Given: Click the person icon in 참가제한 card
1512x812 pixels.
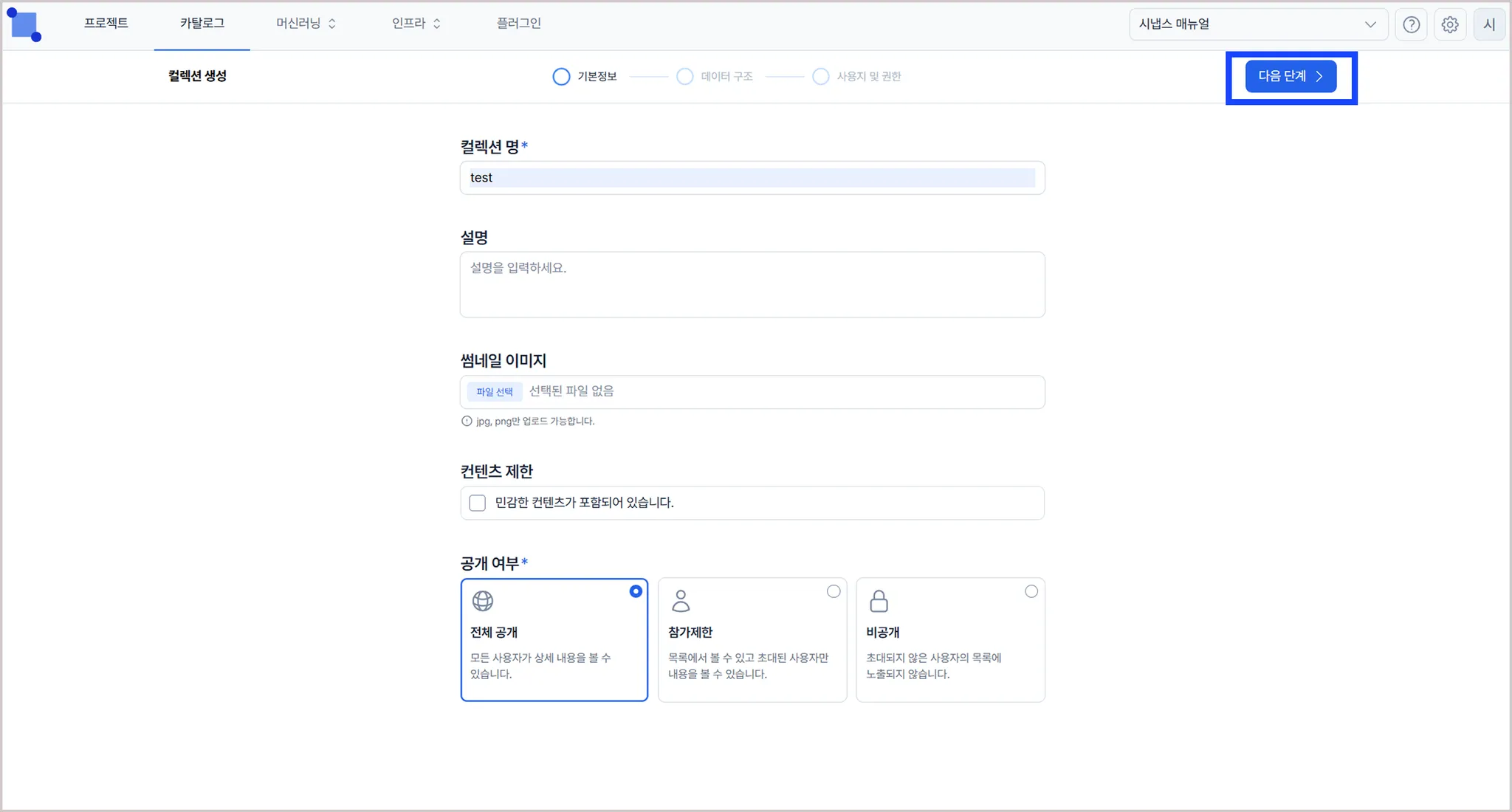Looking at the screenshot, I should [681, 601].
